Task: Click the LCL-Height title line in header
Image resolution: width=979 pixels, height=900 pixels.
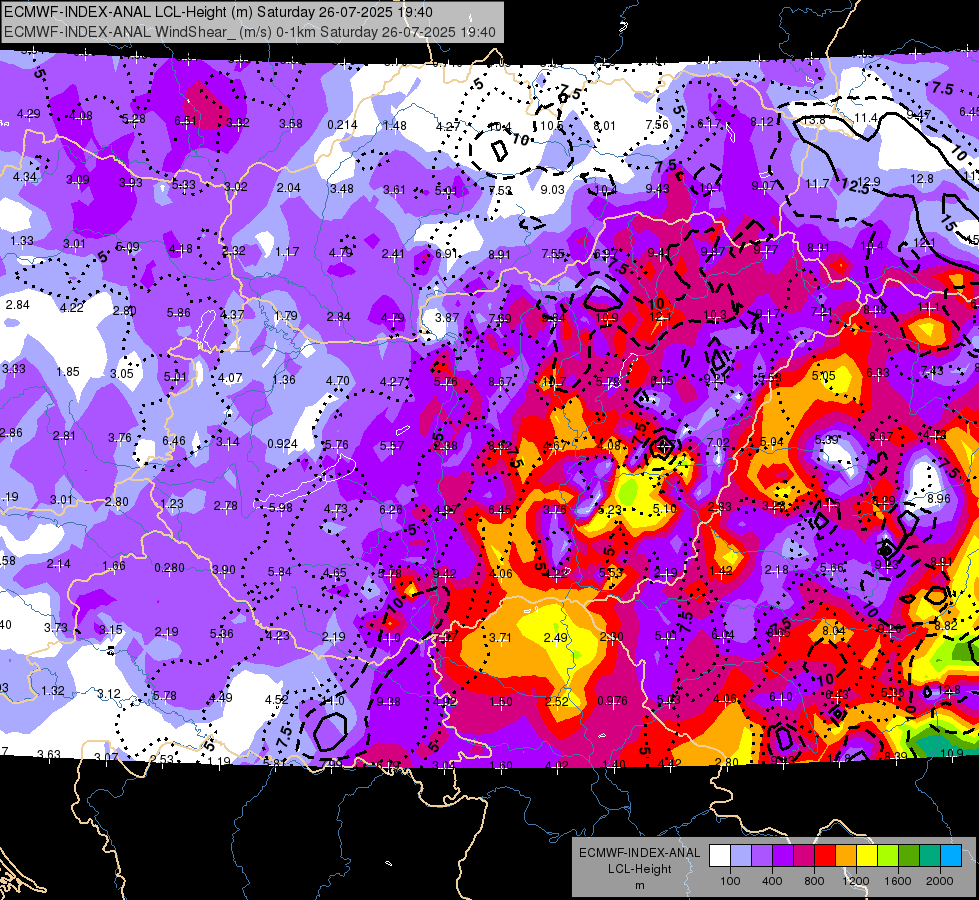Action: tap(219, 12)
